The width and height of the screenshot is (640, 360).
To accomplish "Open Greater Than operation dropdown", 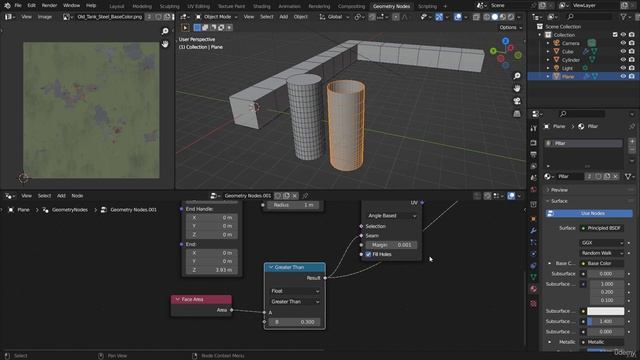I will pos(295,302).
